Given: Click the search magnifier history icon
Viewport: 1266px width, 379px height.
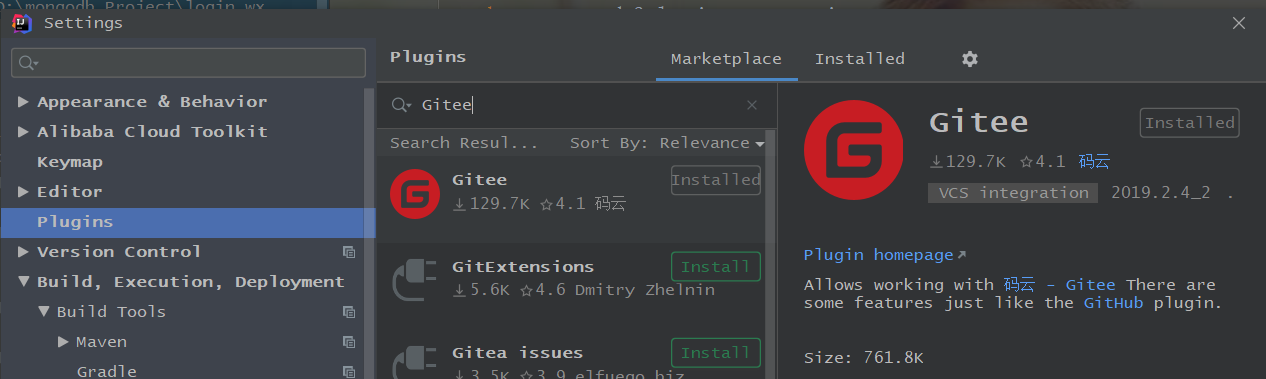Looking at the screenshot, I should pyautogui.click(x=401, y=105).
